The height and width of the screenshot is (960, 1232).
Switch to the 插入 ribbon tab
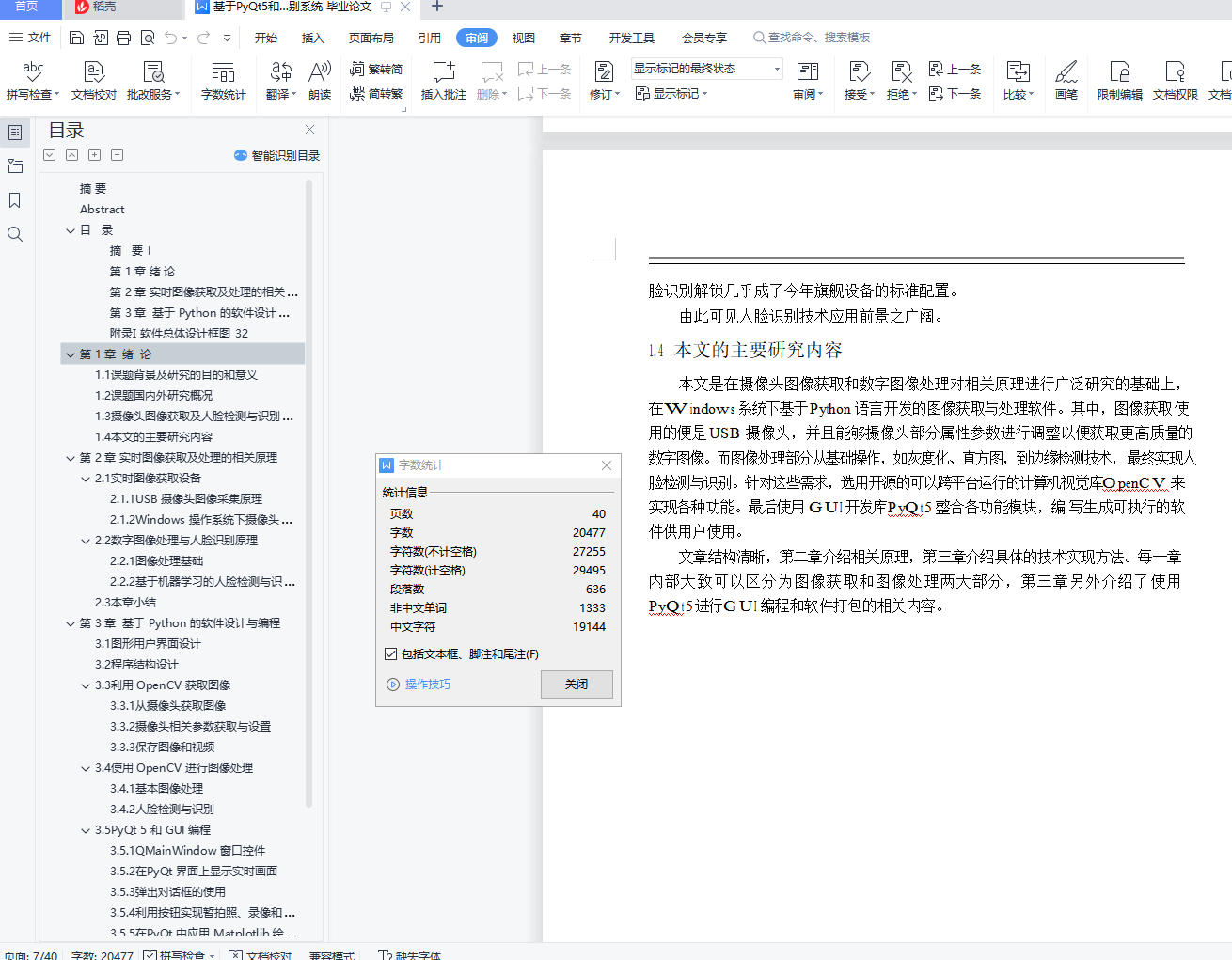[313, 38]
